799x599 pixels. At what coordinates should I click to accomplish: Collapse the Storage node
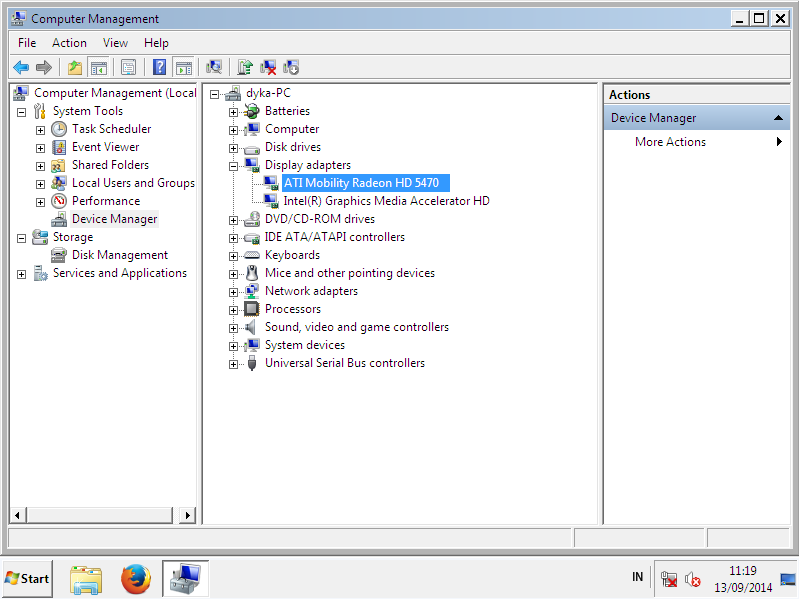[21, 238]
